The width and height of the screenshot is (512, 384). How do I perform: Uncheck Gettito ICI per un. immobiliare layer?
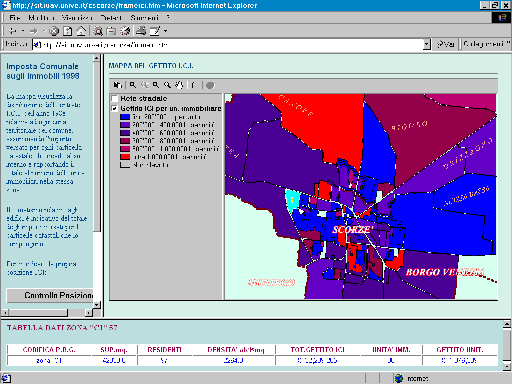coord(114,108)
